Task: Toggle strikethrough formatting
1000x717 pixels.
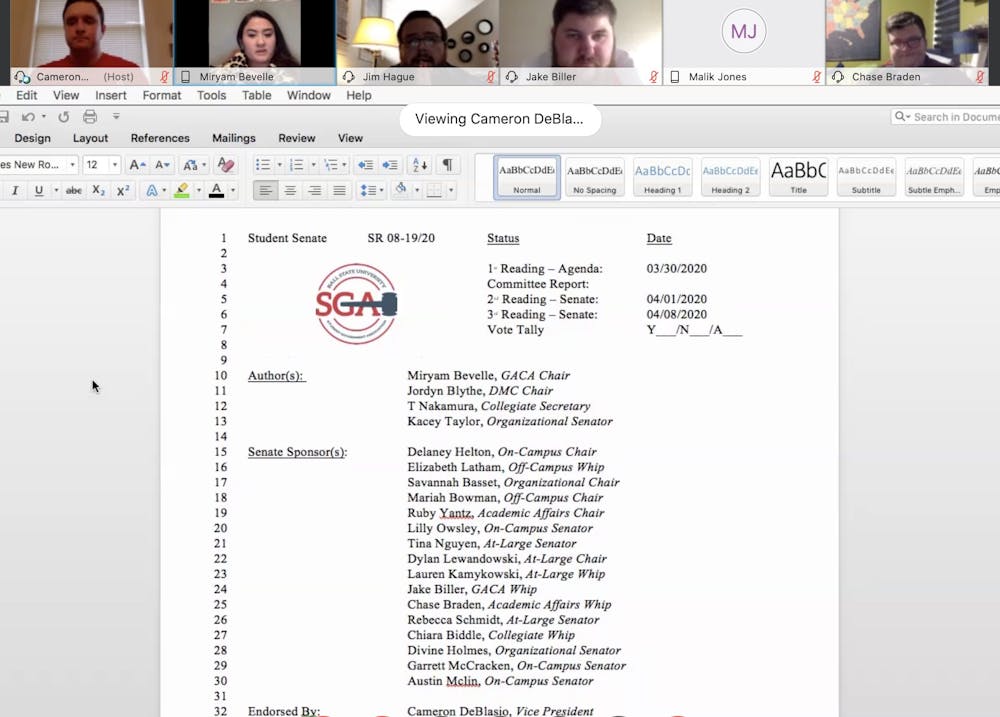Action: click(73, 191)
